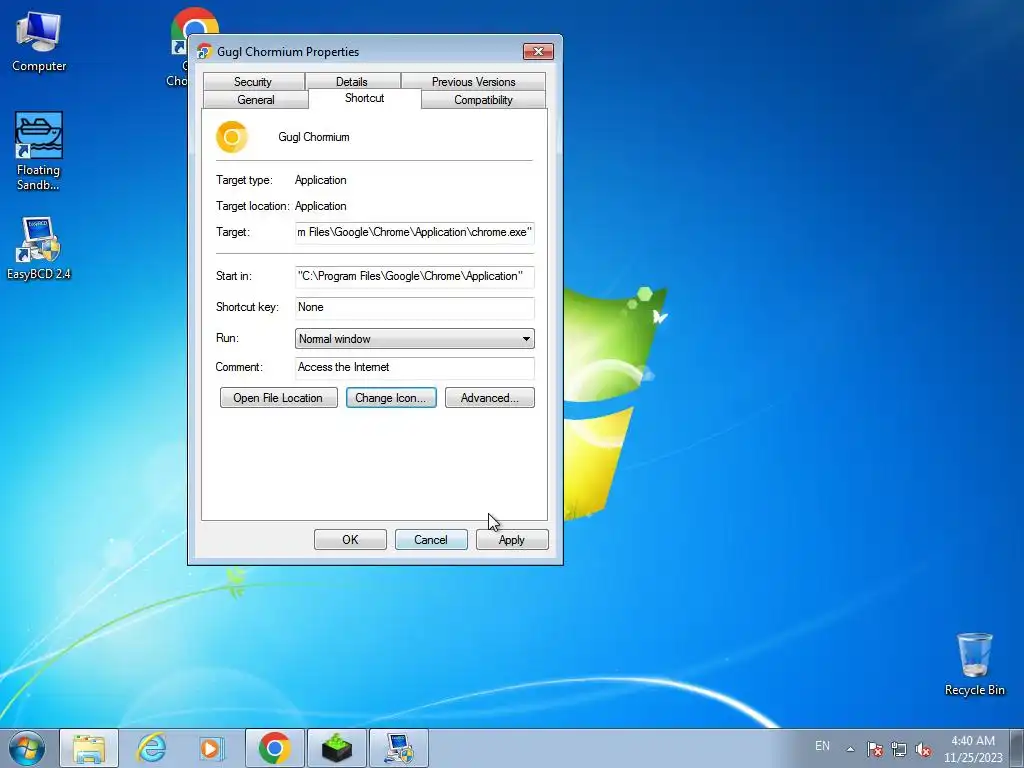Switch to the Previous Versions tab
1024x768 pixels.
click(x=473, y=82)
